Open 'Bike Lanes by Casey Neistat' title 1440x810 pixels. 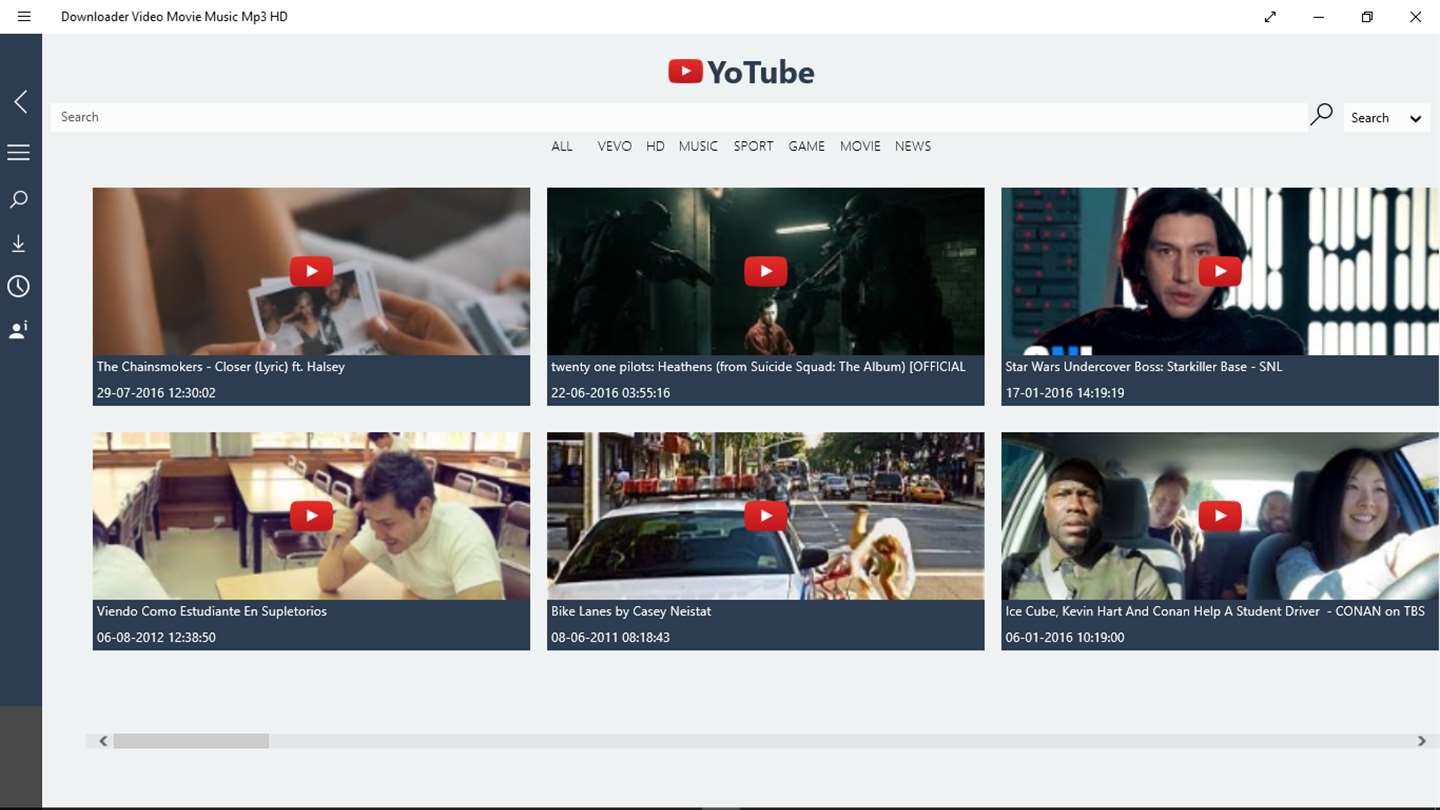point(631,611)
